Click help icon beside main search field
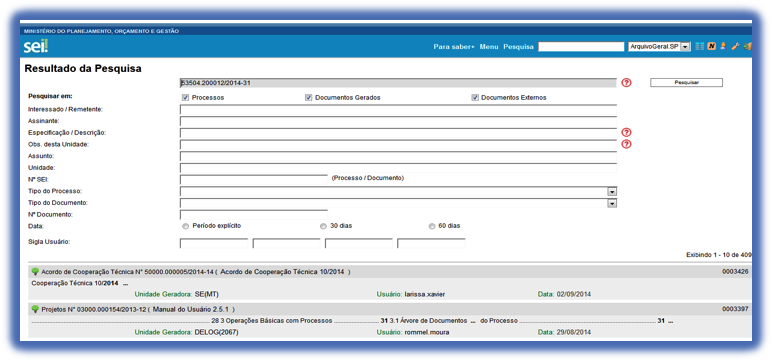Screen dimensions: 772x361 pos(626,83)
